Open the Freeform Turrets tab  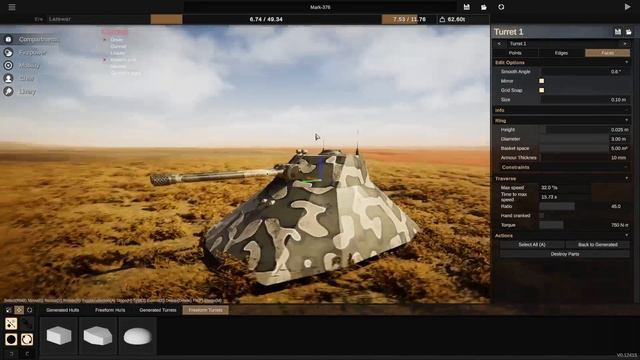[206, 310]
